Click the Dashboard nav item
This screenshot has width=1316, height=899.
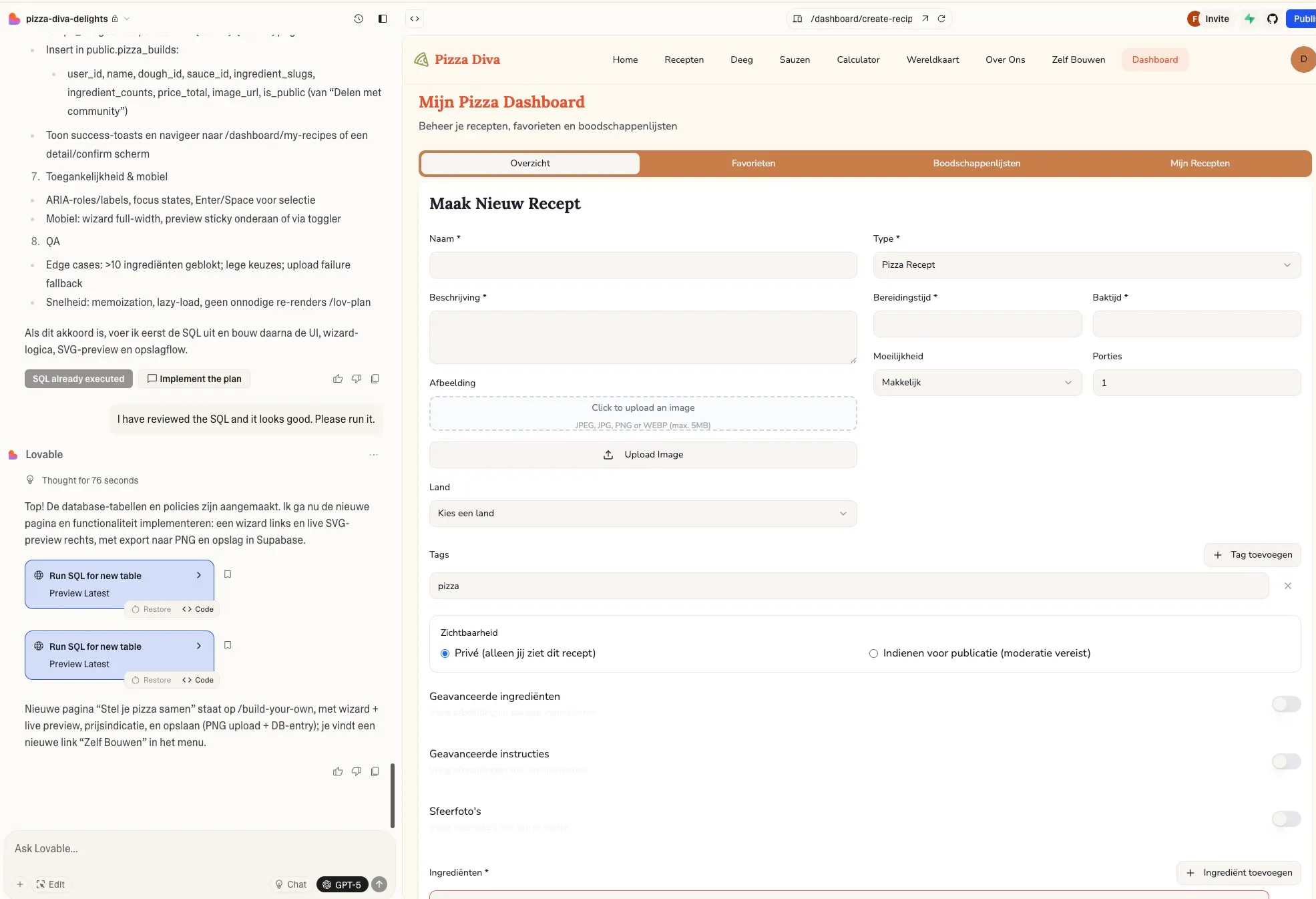(1154, 59)
